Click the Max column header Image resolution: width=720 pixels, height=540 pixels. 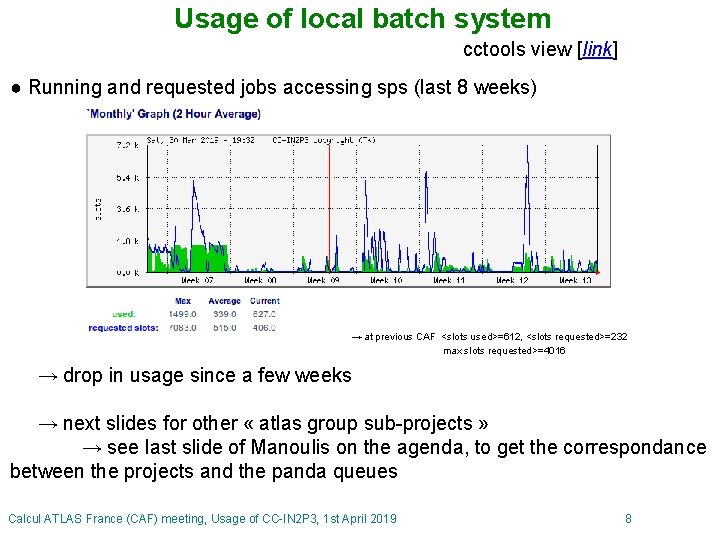(183, 301)
